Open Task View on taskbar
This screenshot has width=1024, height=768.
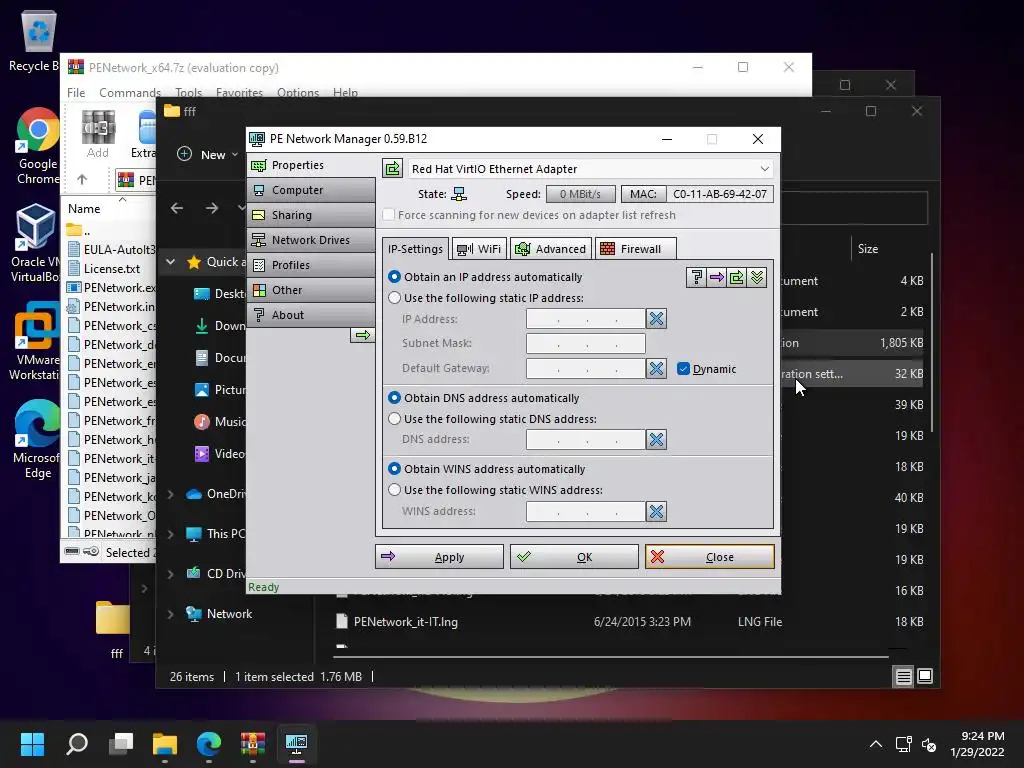click(121, 743)
